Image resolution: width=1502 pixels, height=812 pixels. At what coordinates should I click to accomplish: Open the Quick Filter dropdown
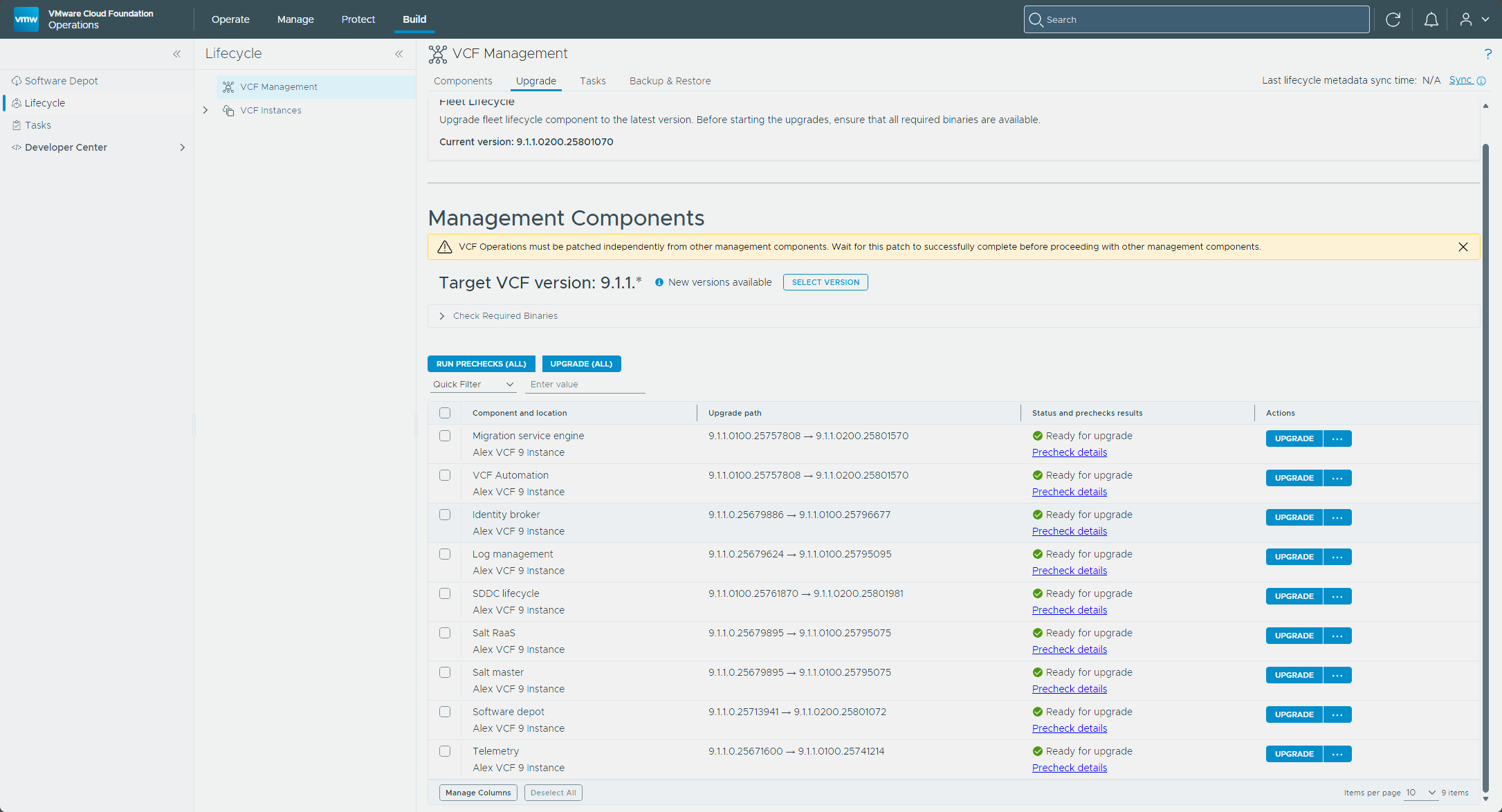click(x=473, y=385)
